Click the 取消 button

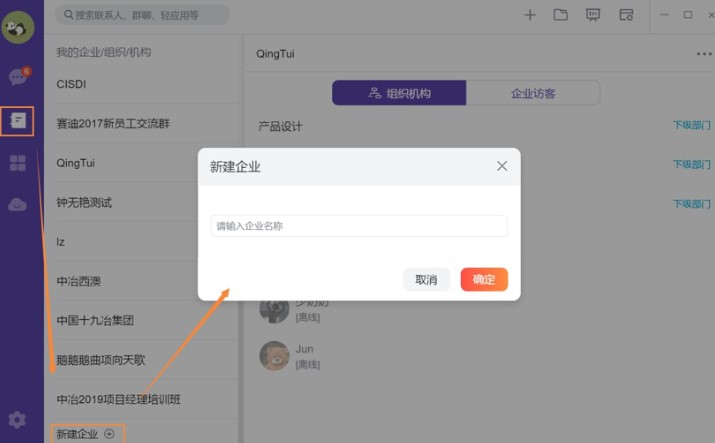tap(426, 279)
